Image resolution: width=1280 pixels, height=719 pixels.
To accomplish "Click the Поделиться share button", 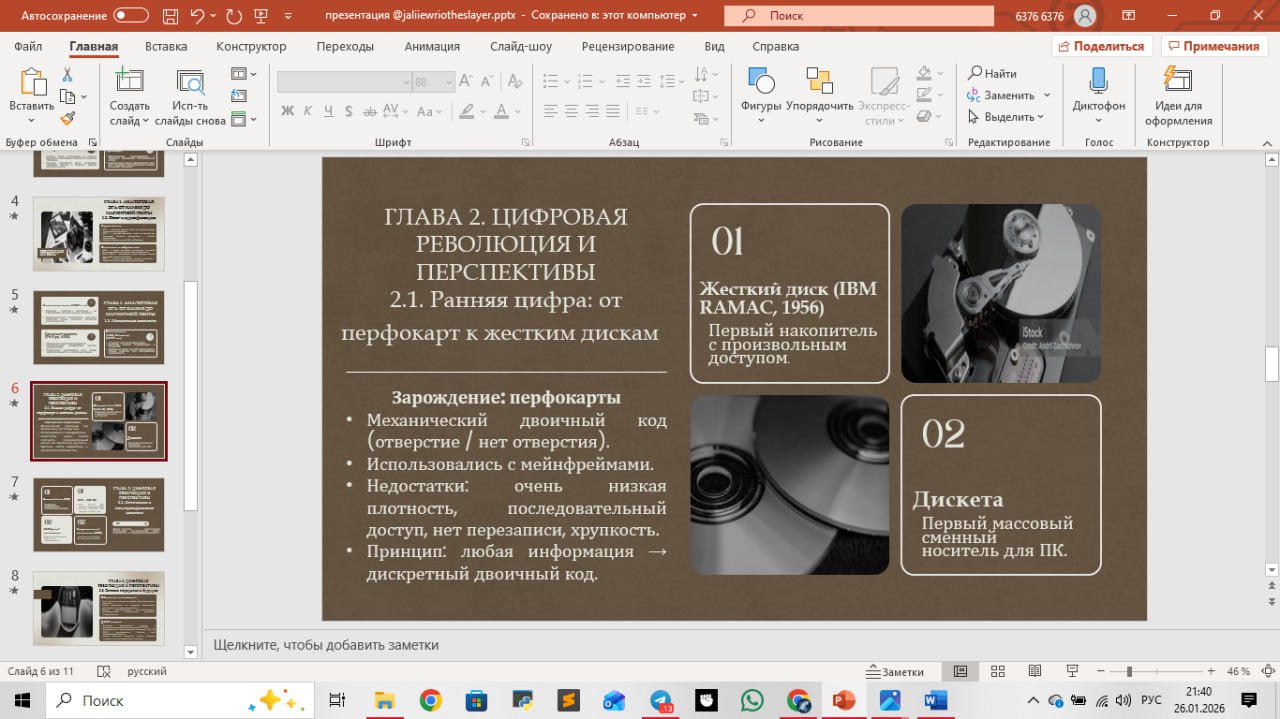I will pyautogui.click(x=1102, y=47).
